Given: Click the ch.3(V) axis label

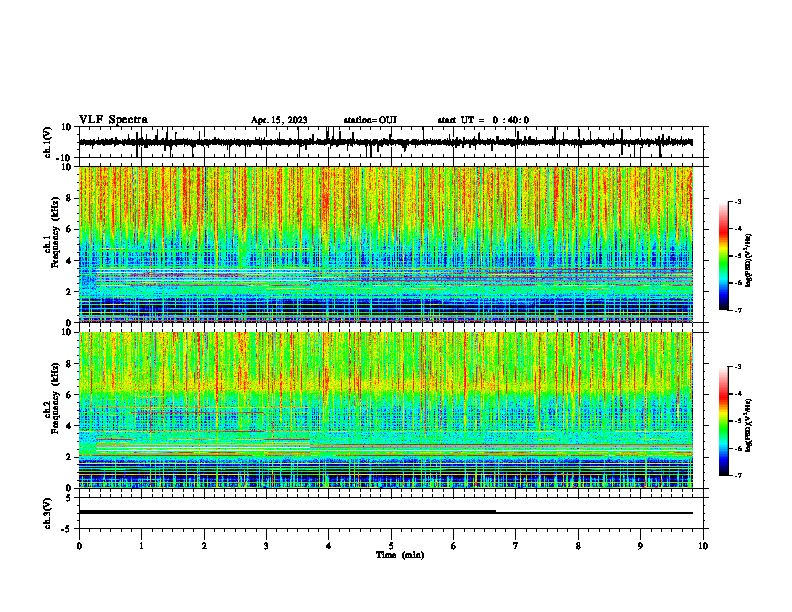Looking at the screenshot, I should coord(47,513).
